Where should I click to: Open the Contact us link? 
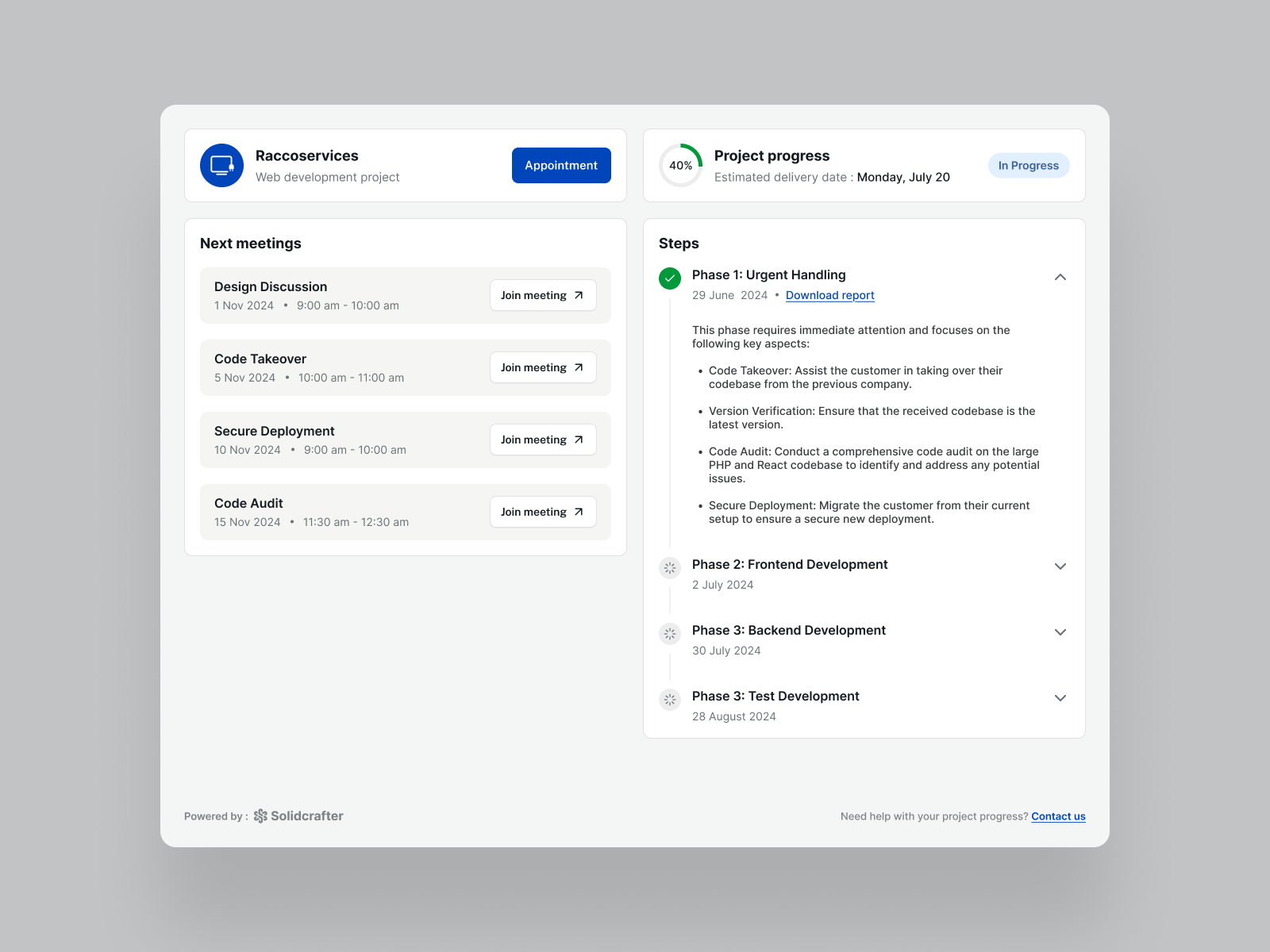1057,816
